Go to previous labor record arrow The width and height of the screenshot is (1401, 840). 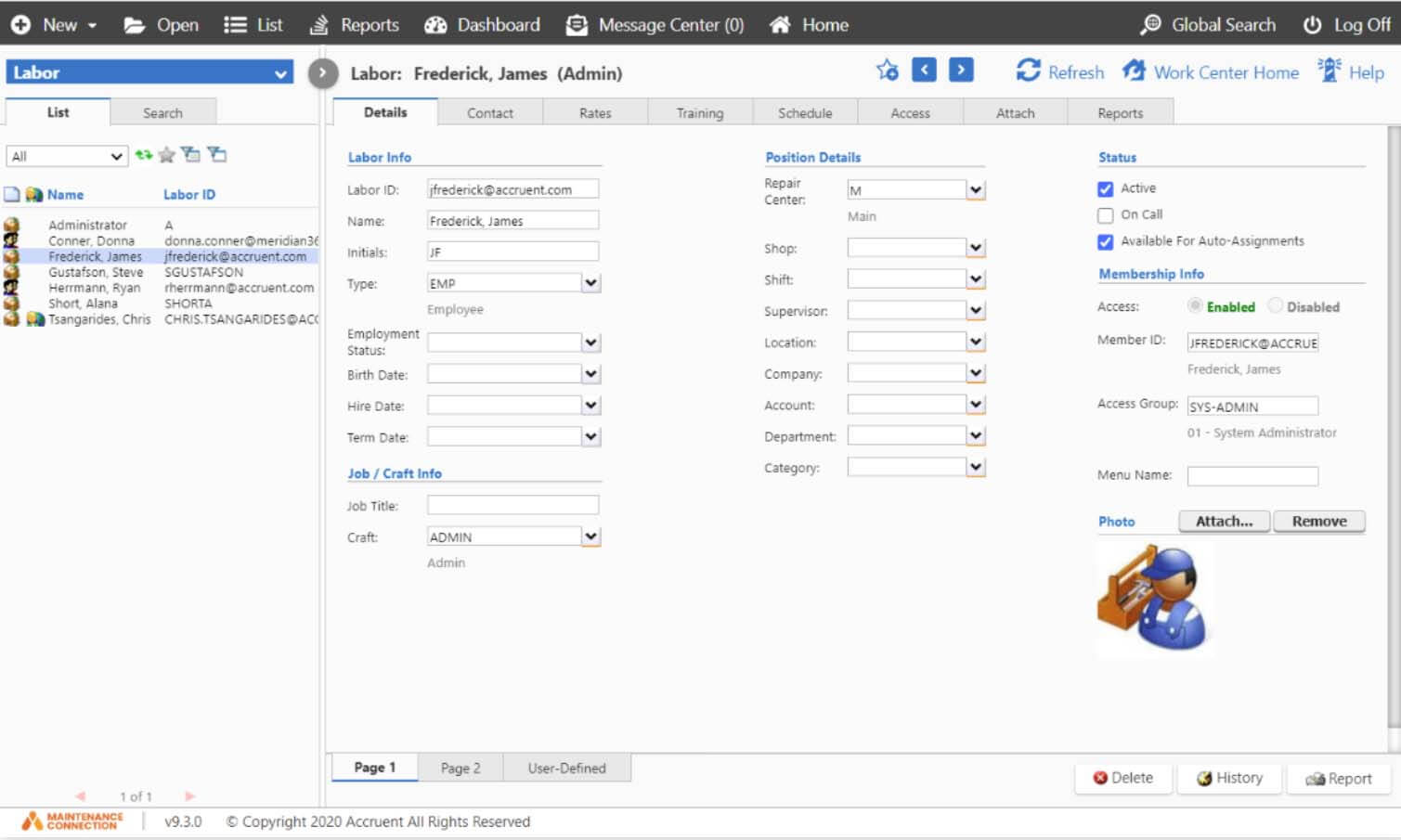924,71
